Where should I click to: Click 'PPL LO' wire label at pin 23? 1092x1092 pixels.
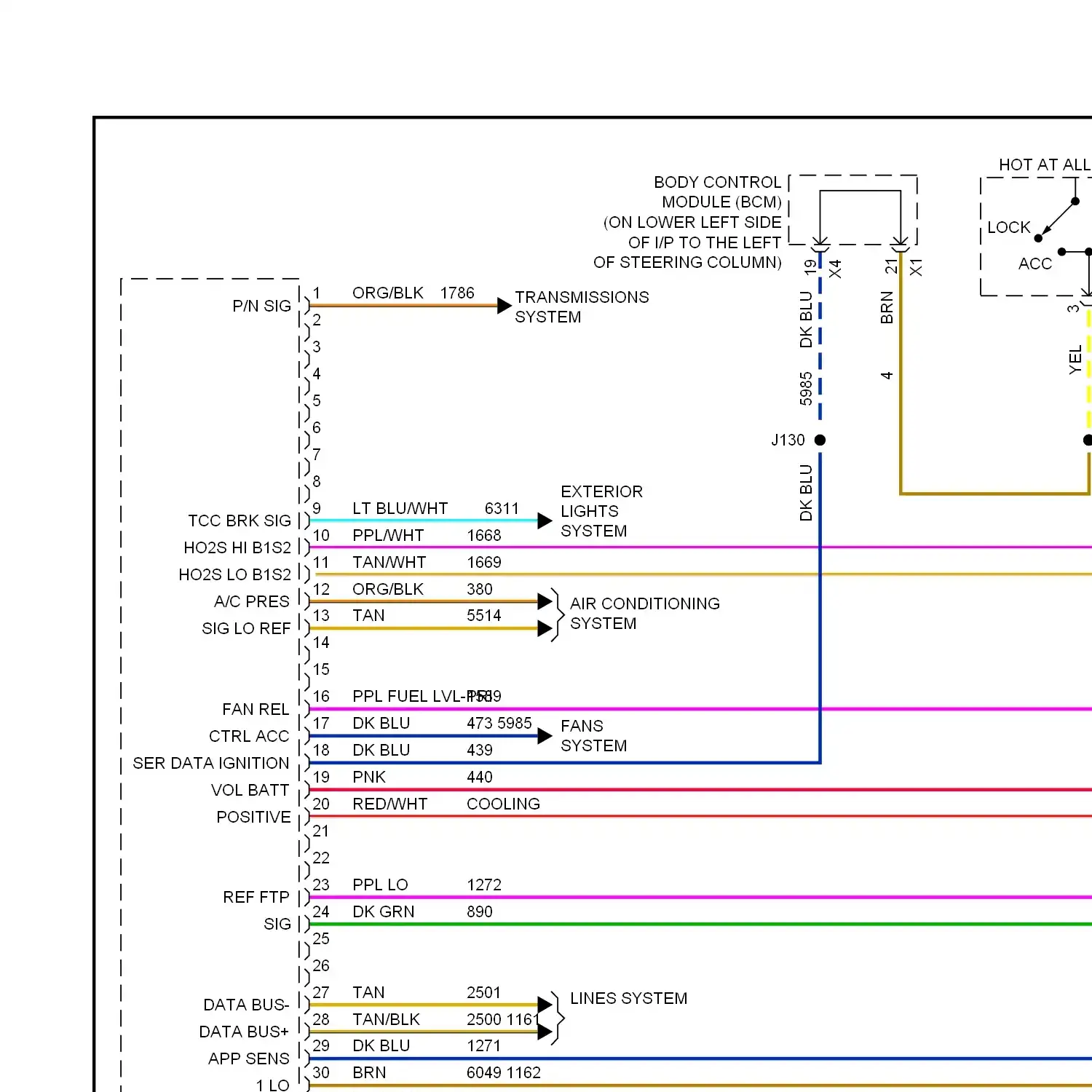(380, 885)
